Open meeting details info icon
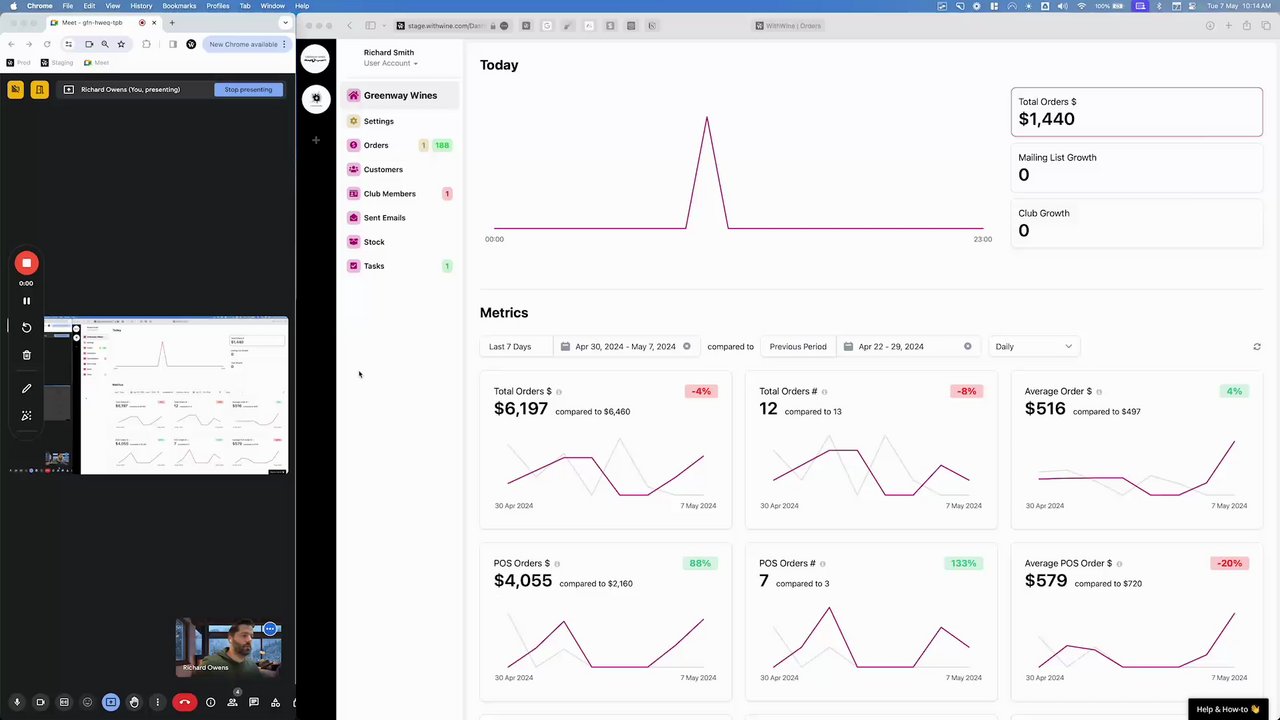 [210, 702]
